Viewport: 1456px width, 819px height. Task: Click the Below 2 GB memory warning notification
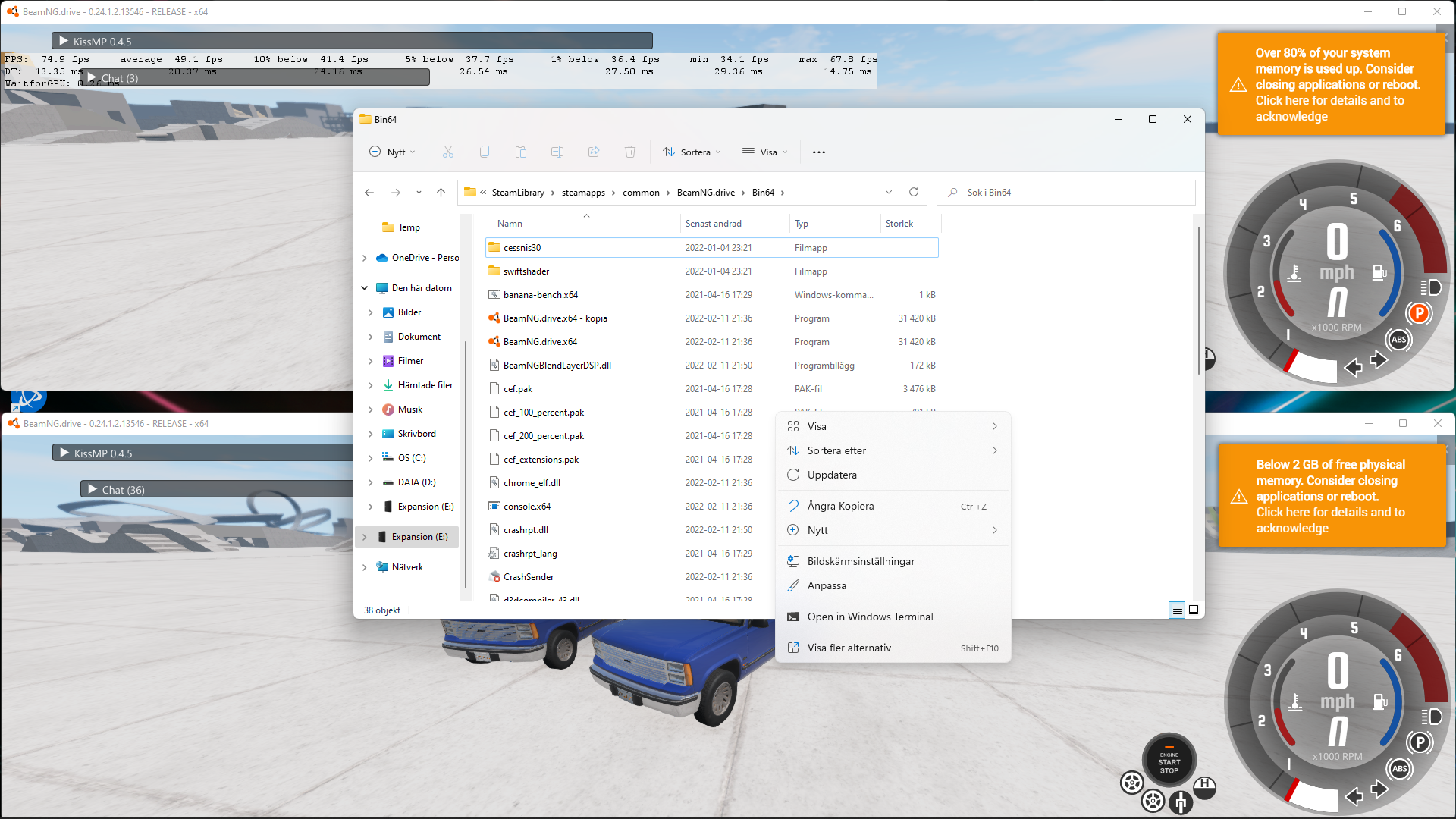(x=1332, y=496)
